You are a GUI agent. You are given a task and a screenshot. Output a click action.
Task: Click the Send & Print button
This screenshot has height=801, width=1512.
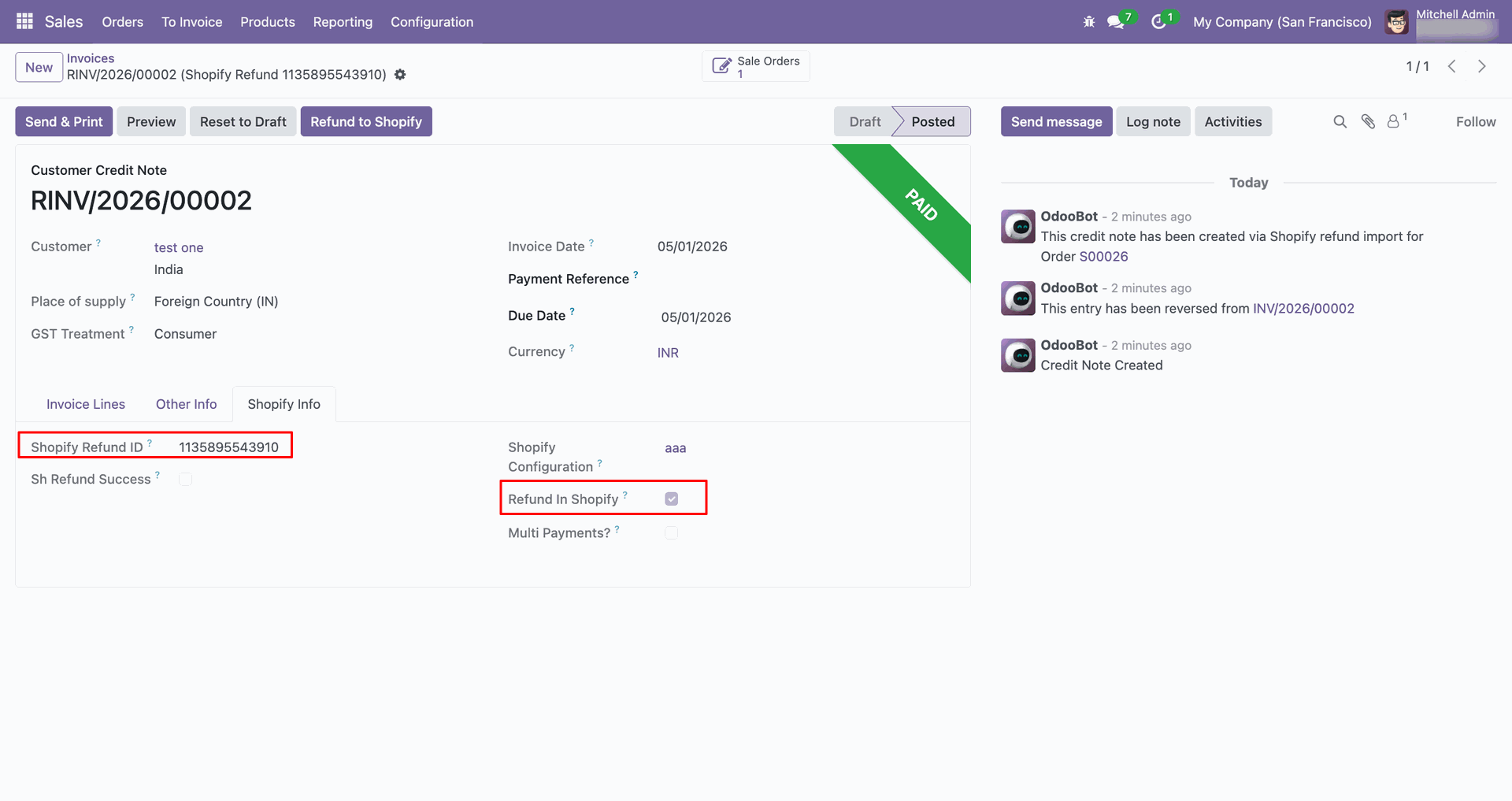[x=64, y=121]
